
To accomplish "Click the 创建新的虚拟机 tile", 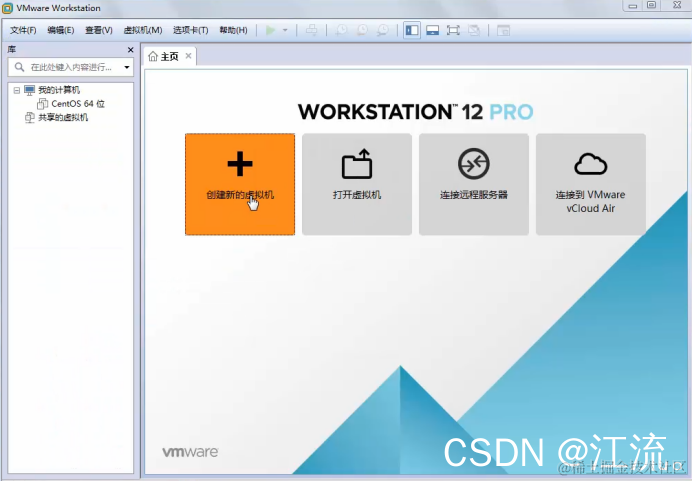I will coord(240,184).
